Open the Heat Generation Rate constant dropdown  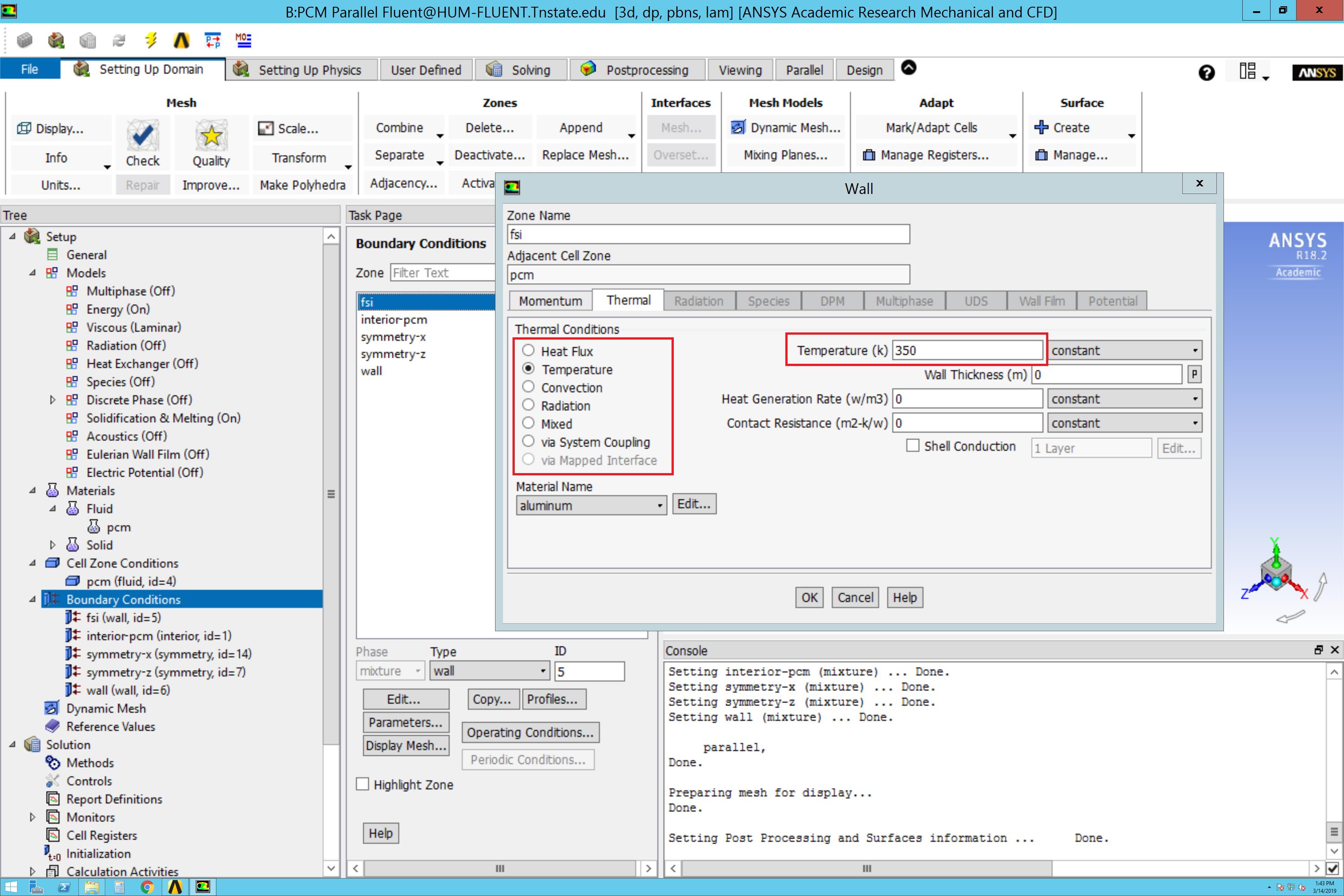(x=1124, y=399)
